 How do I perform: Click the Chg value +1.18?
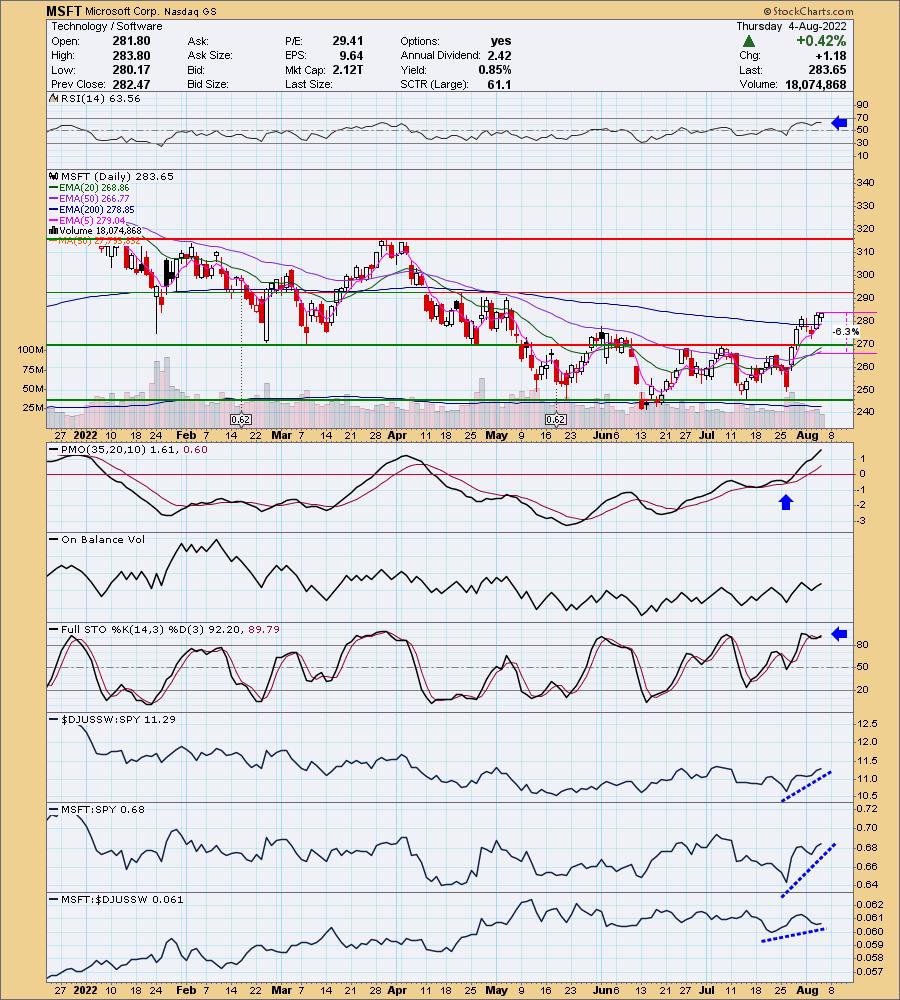(x=832, y=55)
